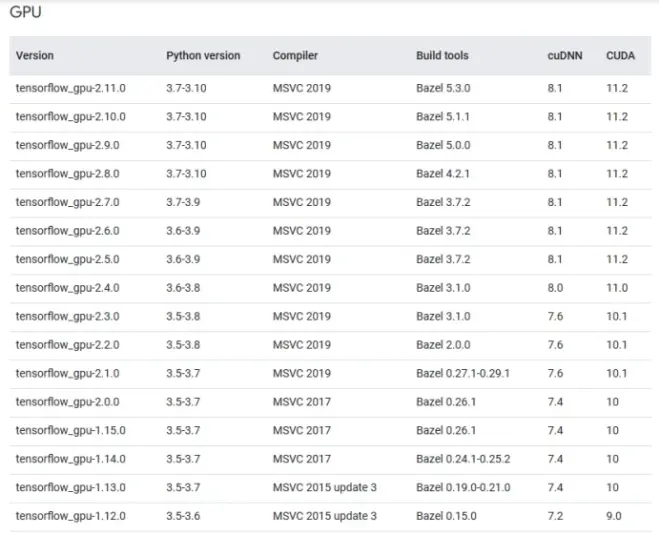Click Bazel 3.7.2 in tensorflow_gpu-2.6.0 row
The height and width of the screenshot is (535, 660).
pos(443,231)
